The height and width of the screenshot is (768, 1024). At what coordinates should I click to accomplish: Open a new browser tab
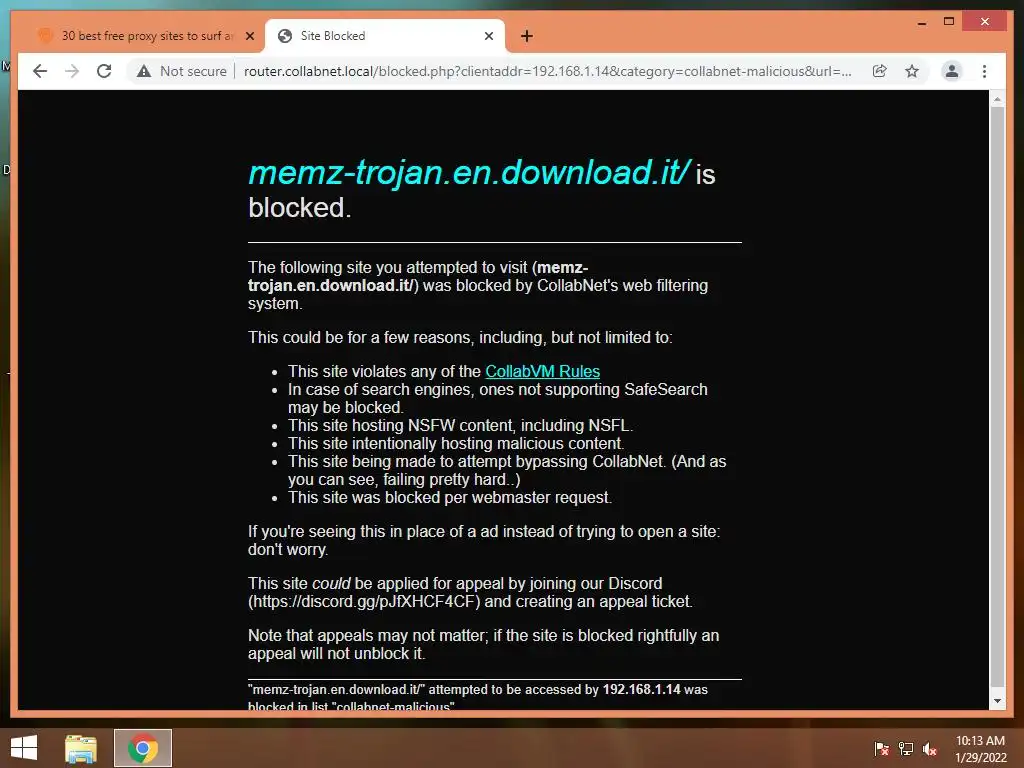point(527,36)
